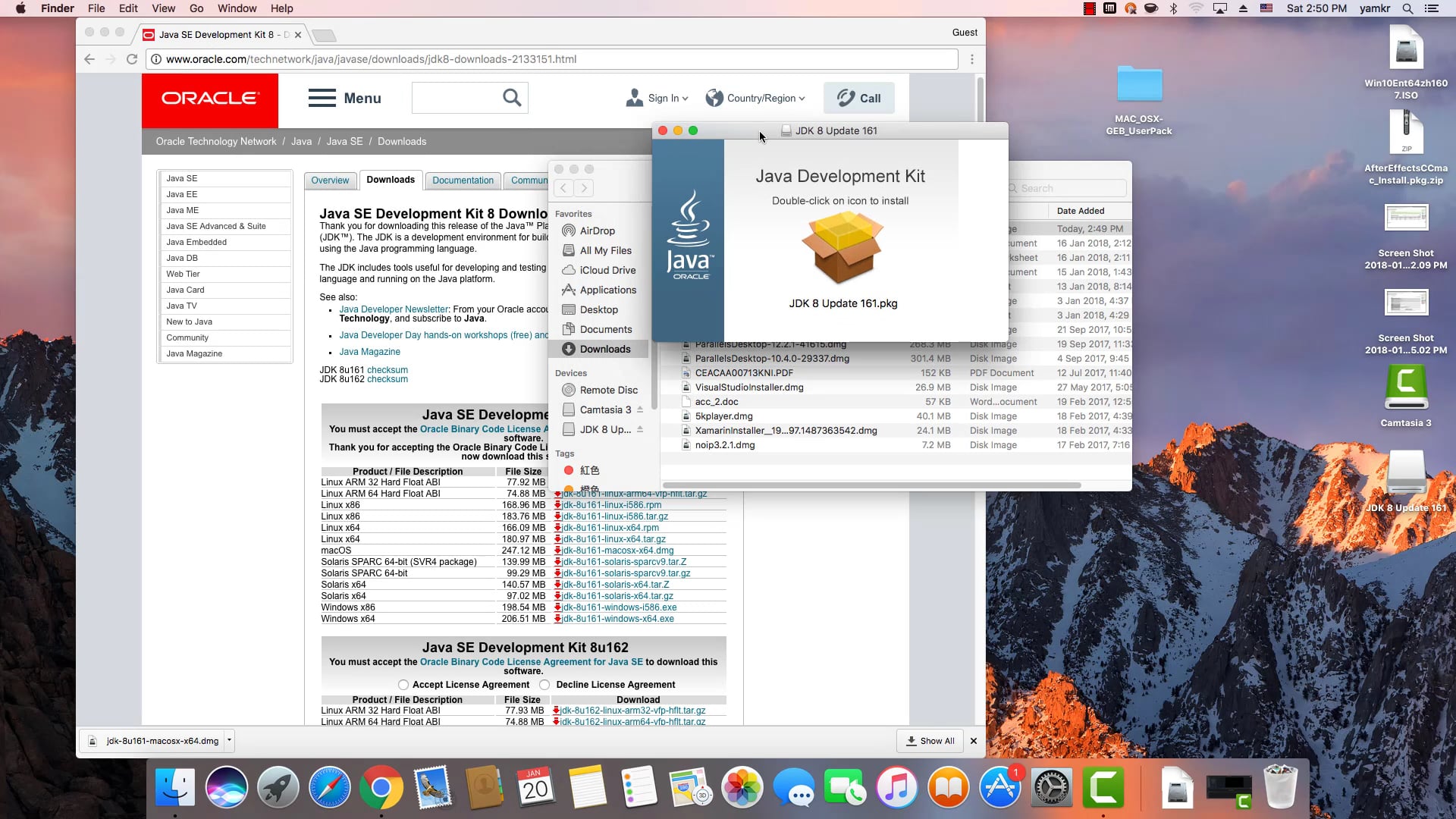
Task: Click the Show All downloads button
Action: tap(930, 741)
